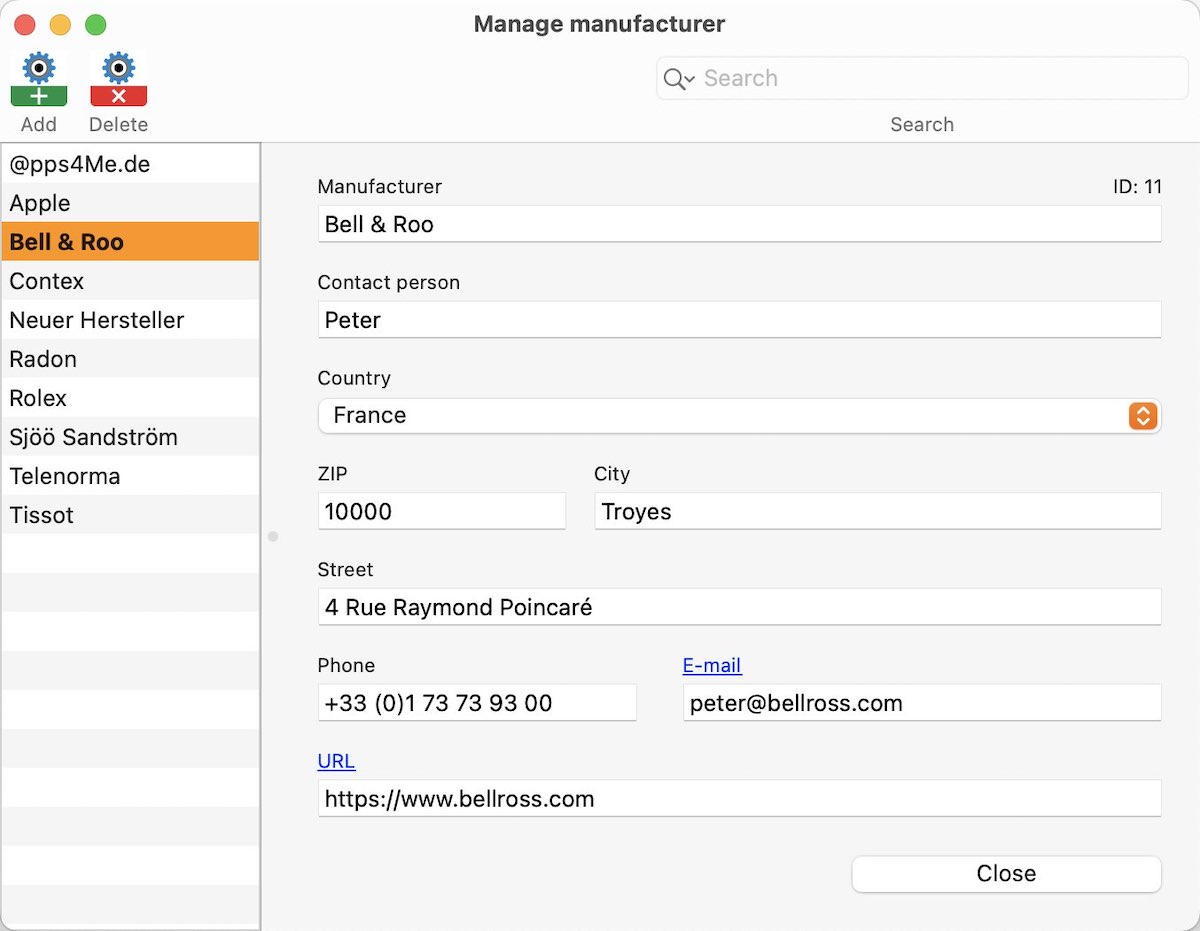Select Telenorma in the manufacturer list

tap(130, 476)
